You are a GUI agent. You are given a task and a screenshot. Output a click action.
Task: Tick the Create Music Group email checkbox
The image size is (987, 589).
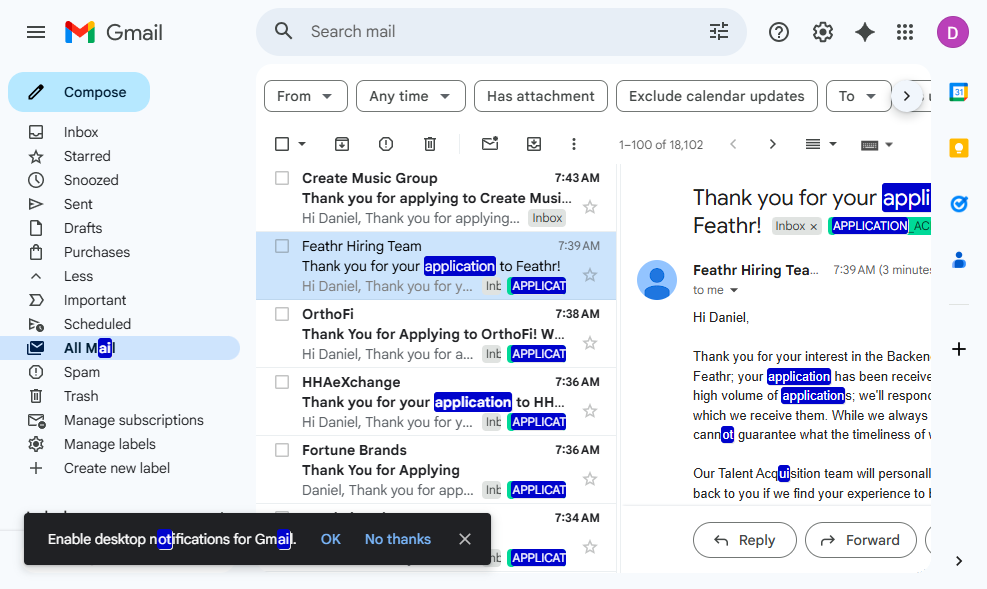point(282,178)
